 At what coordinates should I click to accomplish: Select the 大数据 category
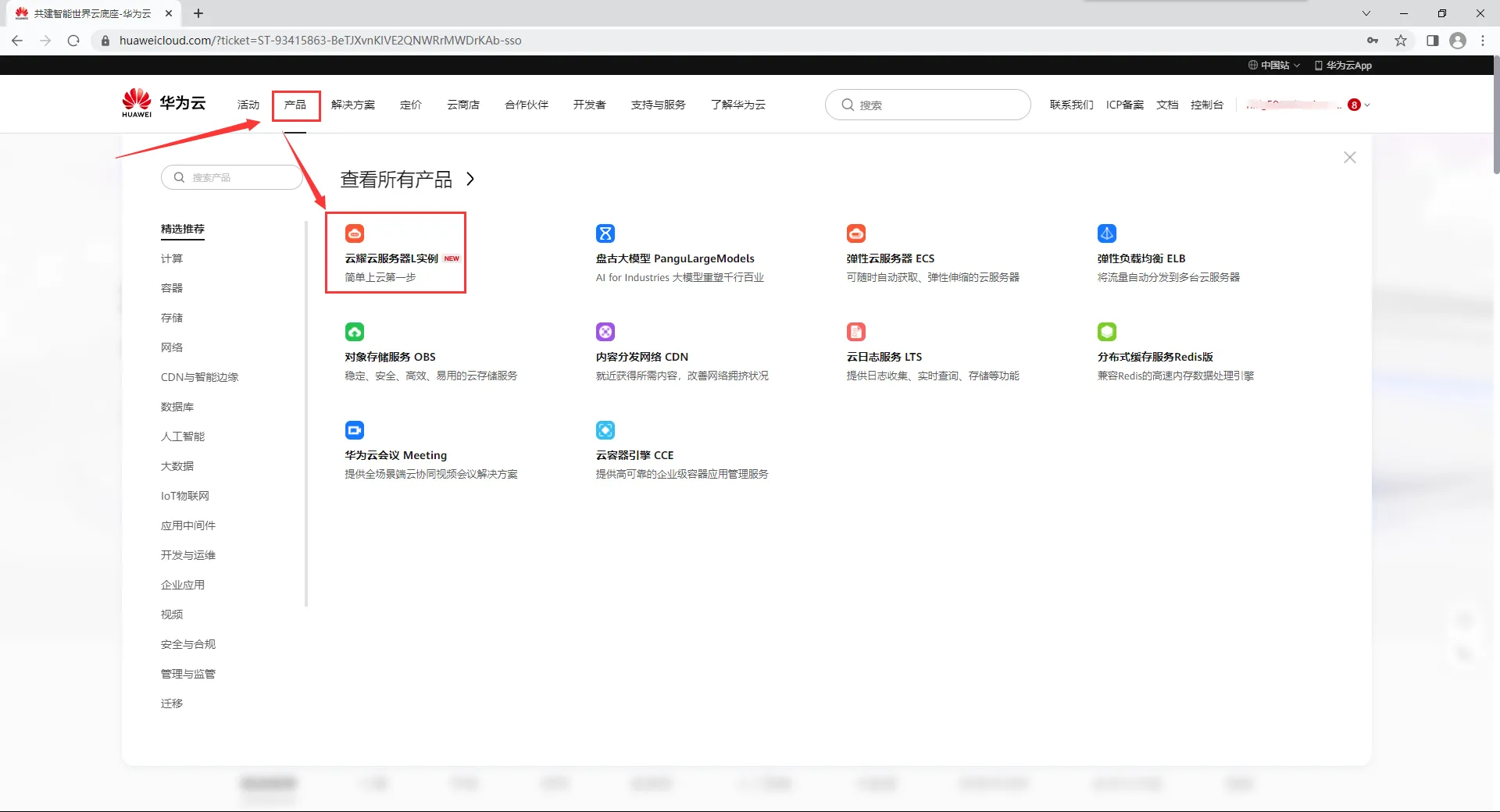(x=177, y=466)
